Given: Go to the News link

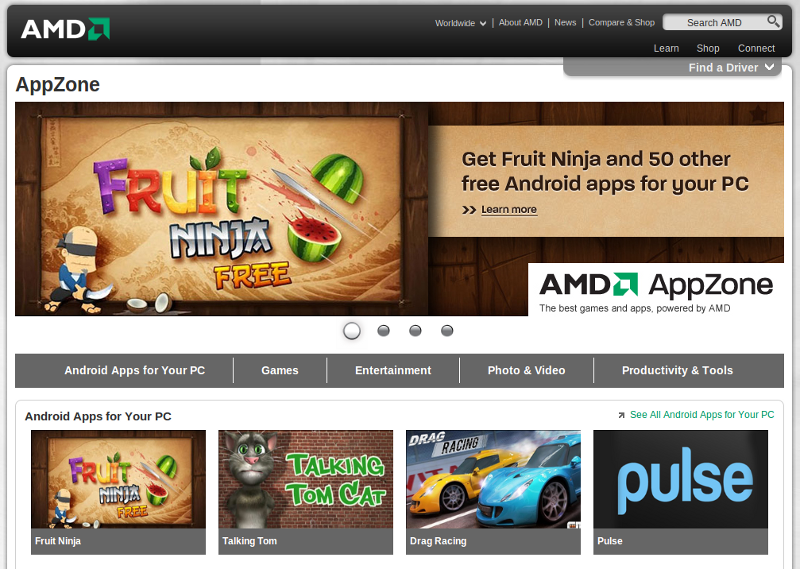Looking at the screenshot, I should pyautogui.click(x=565, y=22).
